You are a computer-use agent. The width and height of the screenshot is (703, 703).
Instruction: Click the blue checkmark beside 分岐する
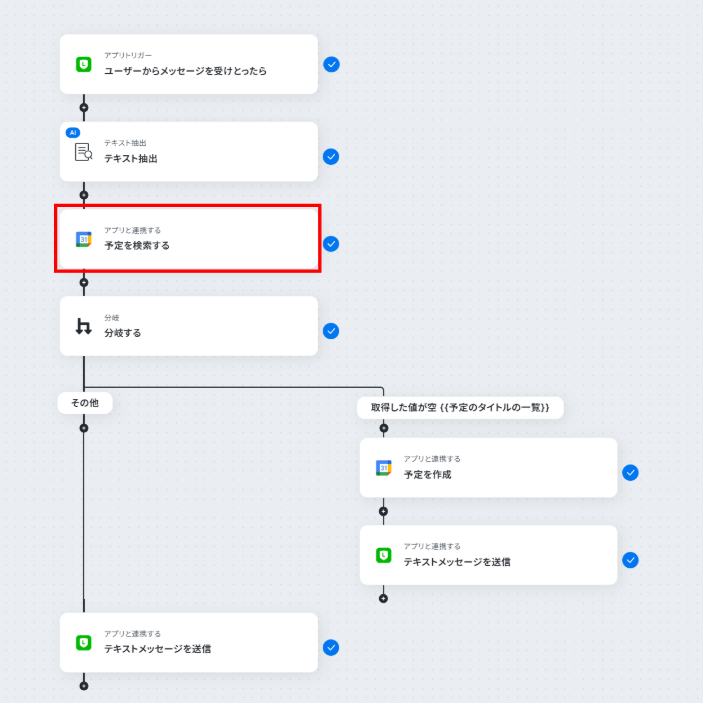click(x=331, y=331)
